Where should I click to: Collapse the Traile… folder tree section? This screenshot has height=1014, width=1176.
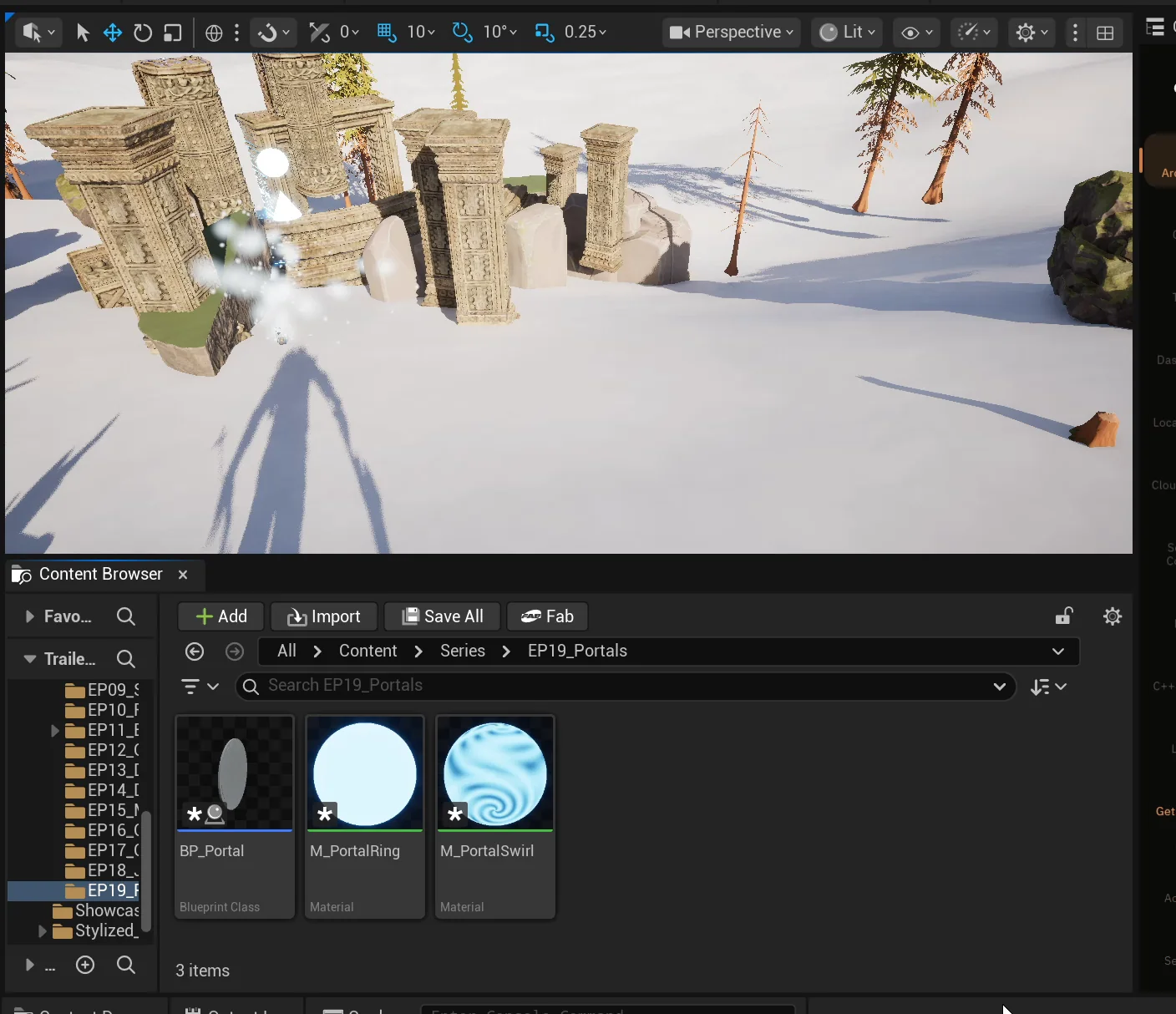coord(30,659)
